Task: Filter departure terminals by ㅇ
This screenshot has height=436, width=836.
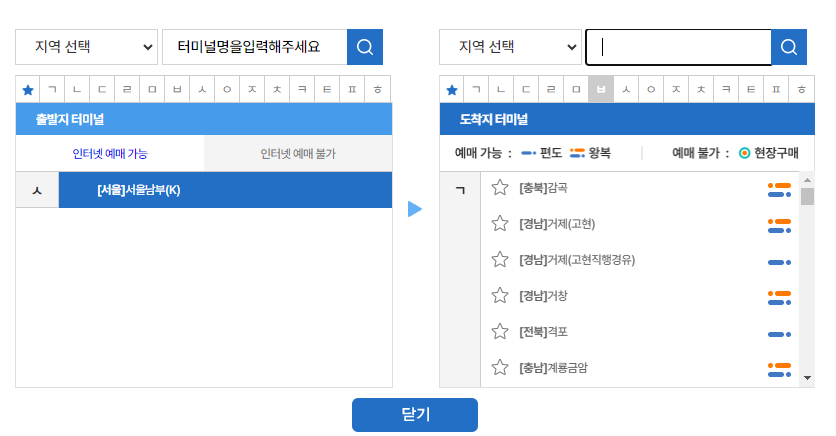Action: pyautogui.click(x=228, y=90)
